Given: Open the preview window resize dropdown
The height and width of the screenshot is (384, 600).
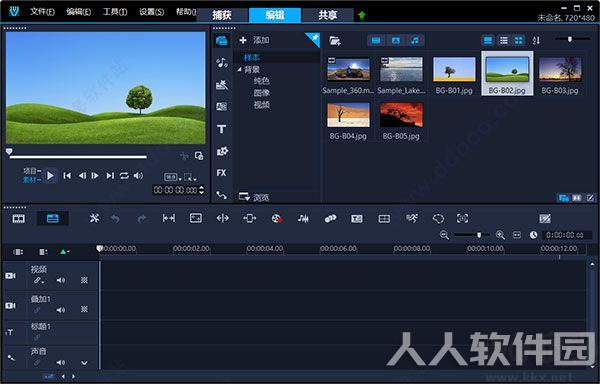Looking at the screenshot, I should point(190,177).
